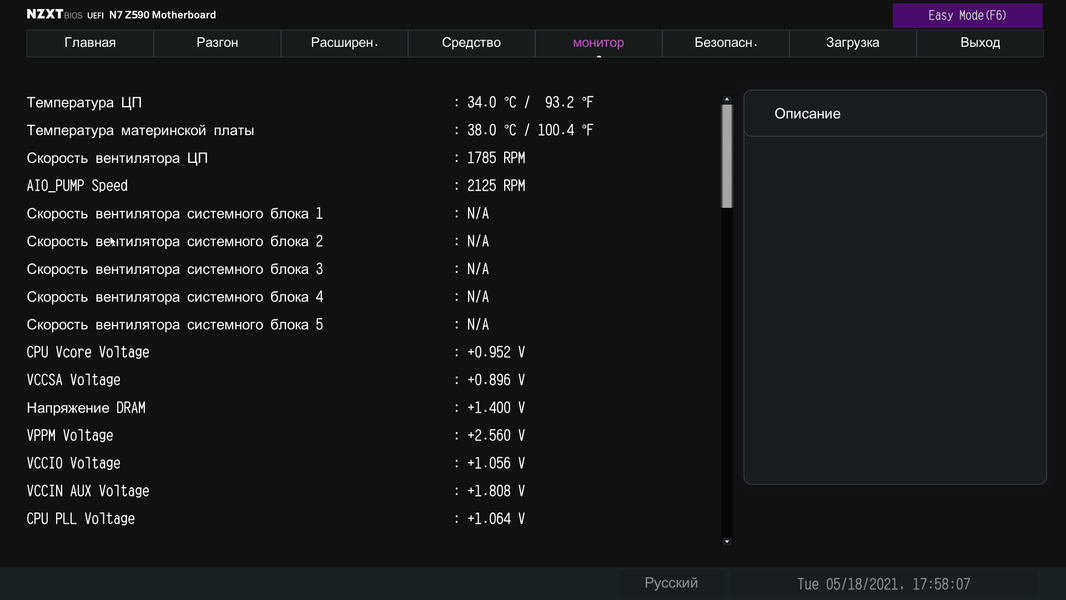This screenshot has height=600, width=1066.
Task: Click the CPU Vcore Voltage entry
Action: (x=88, y=352)
